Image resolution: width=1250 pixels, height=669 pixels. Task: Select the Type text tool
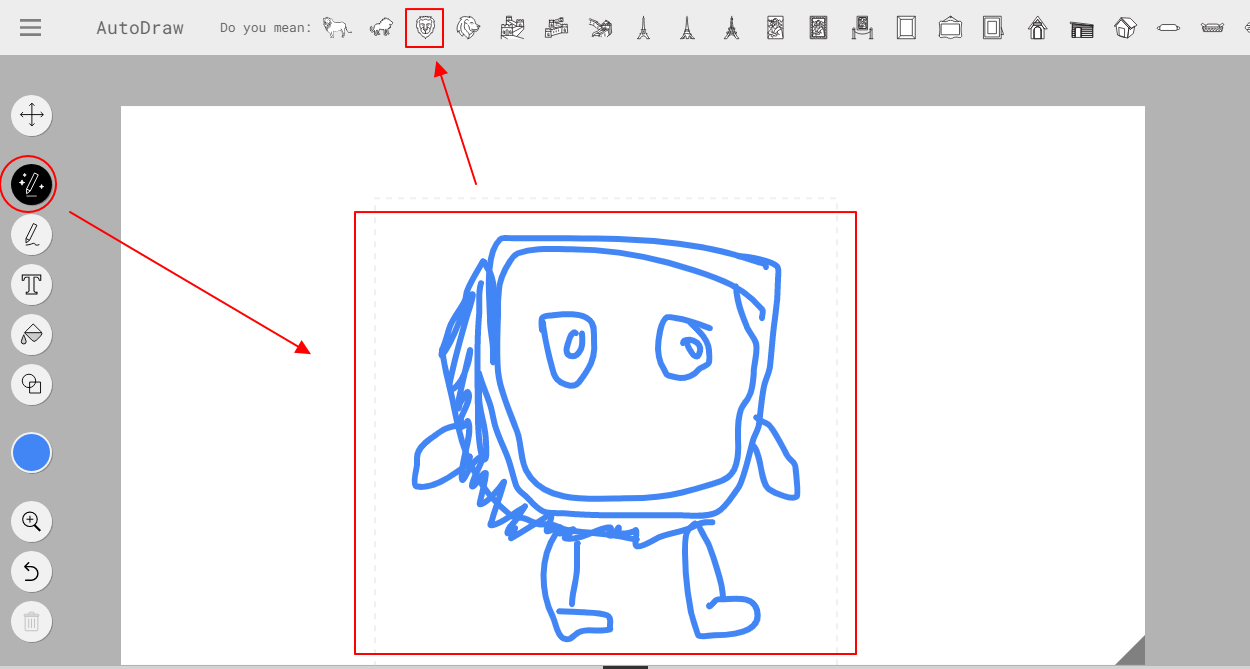(x=31, y=285)
